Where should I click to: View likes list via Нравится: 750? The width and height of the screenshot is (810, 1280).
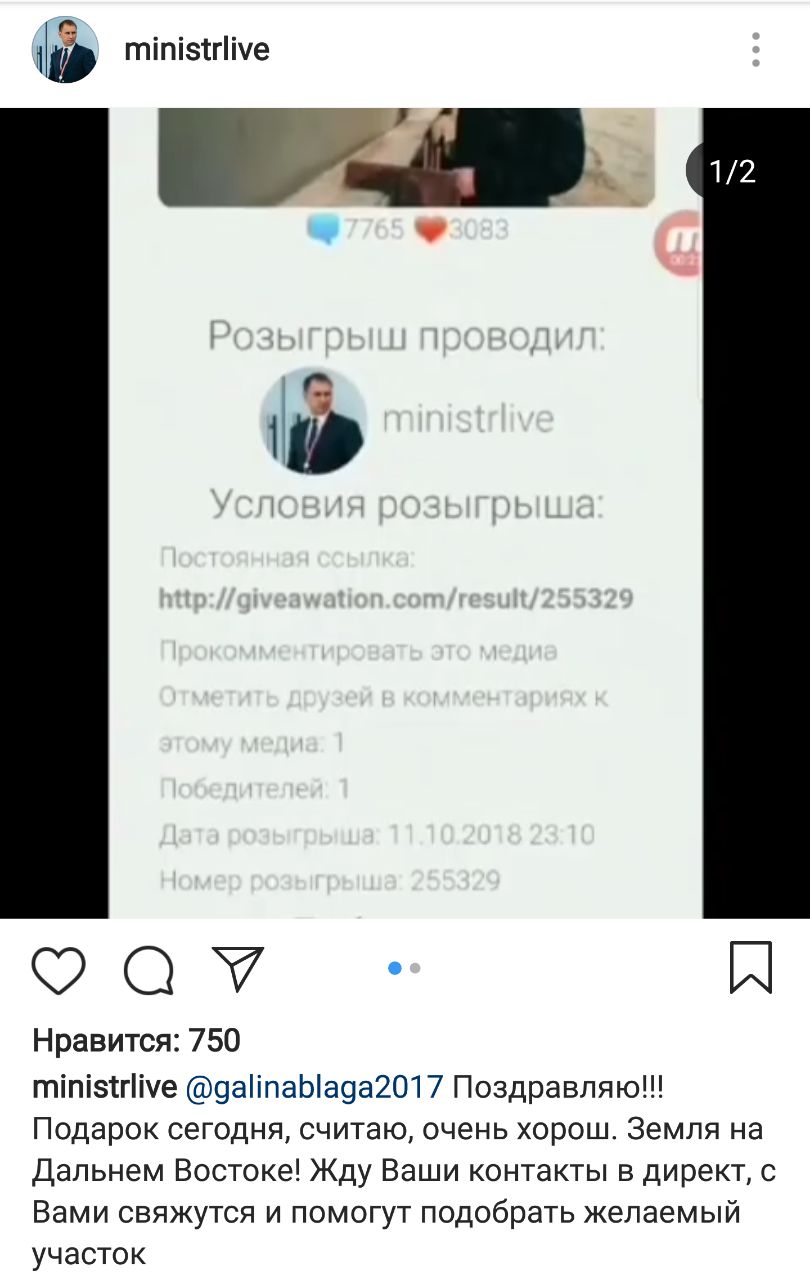click(137, 1041)
